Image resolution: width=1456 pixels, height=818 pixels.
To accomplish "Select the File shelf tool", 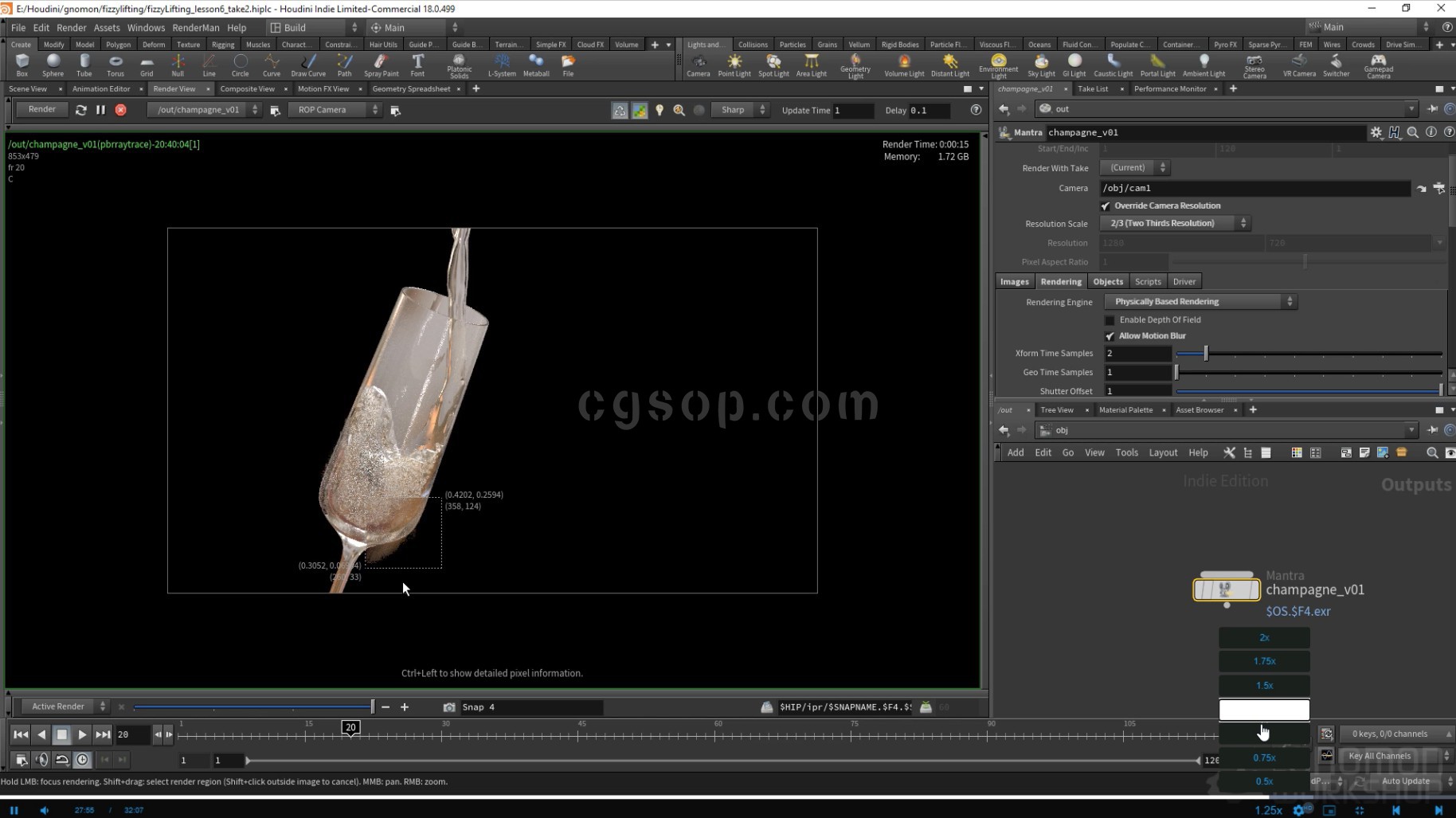I will (x=568, y=65).
